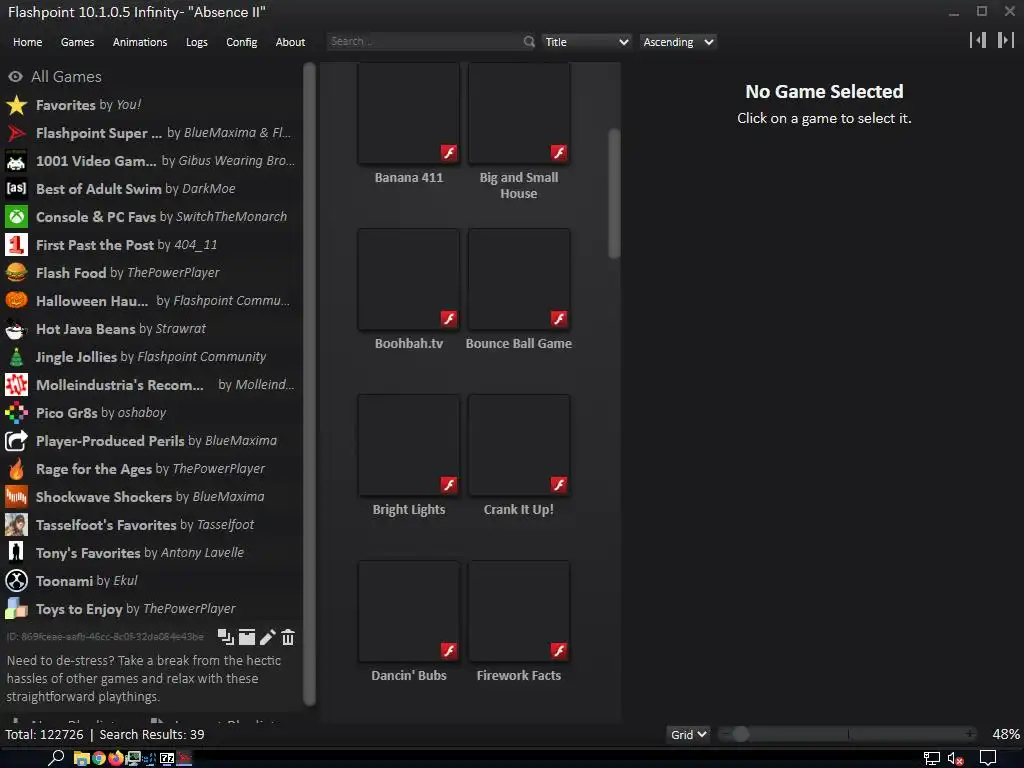Select the Big and Small House thumbnail
Image resolution: width=1024 pixels, height=768 pixels.
[x=519, y=114]
